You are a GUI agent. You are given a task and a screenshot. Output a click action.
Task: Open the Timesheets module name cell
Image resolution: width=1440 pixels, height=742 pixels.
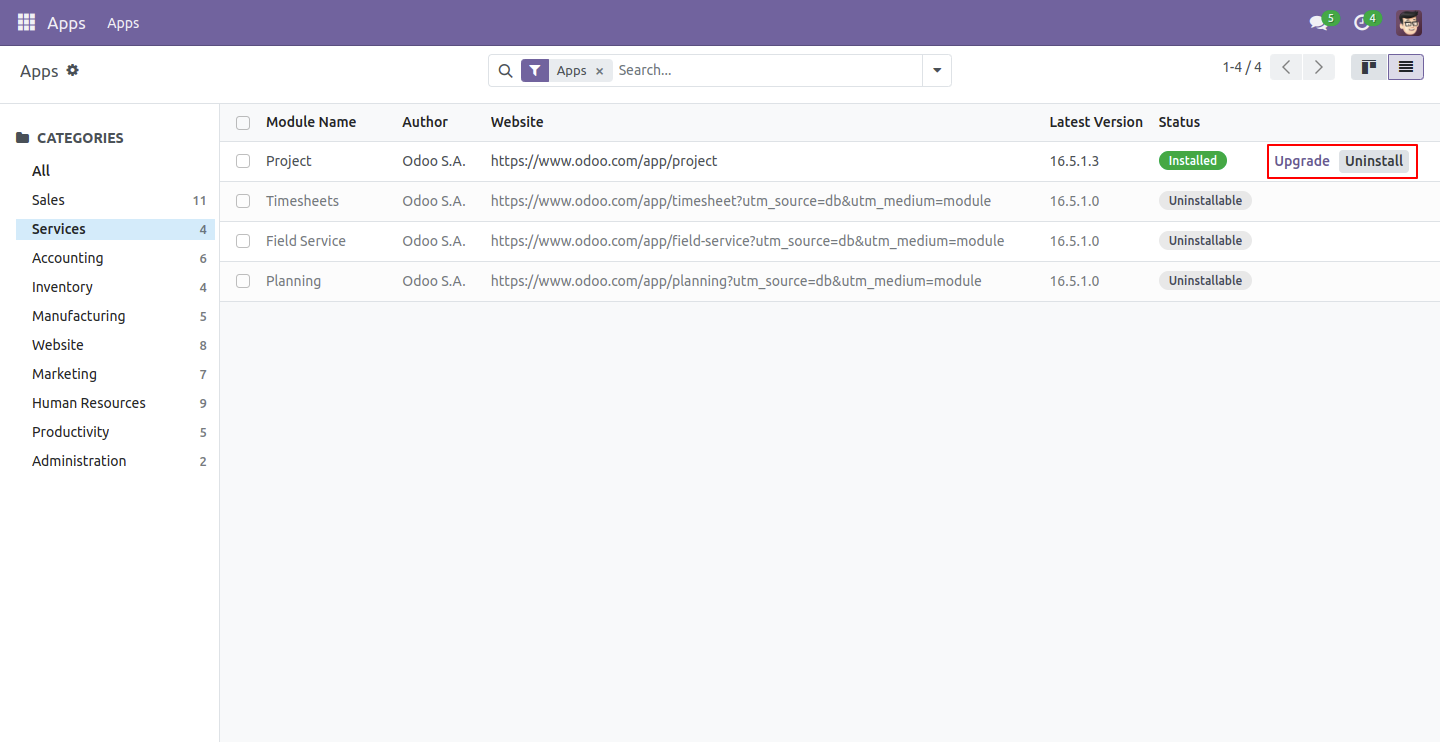[x=302, y=201]
